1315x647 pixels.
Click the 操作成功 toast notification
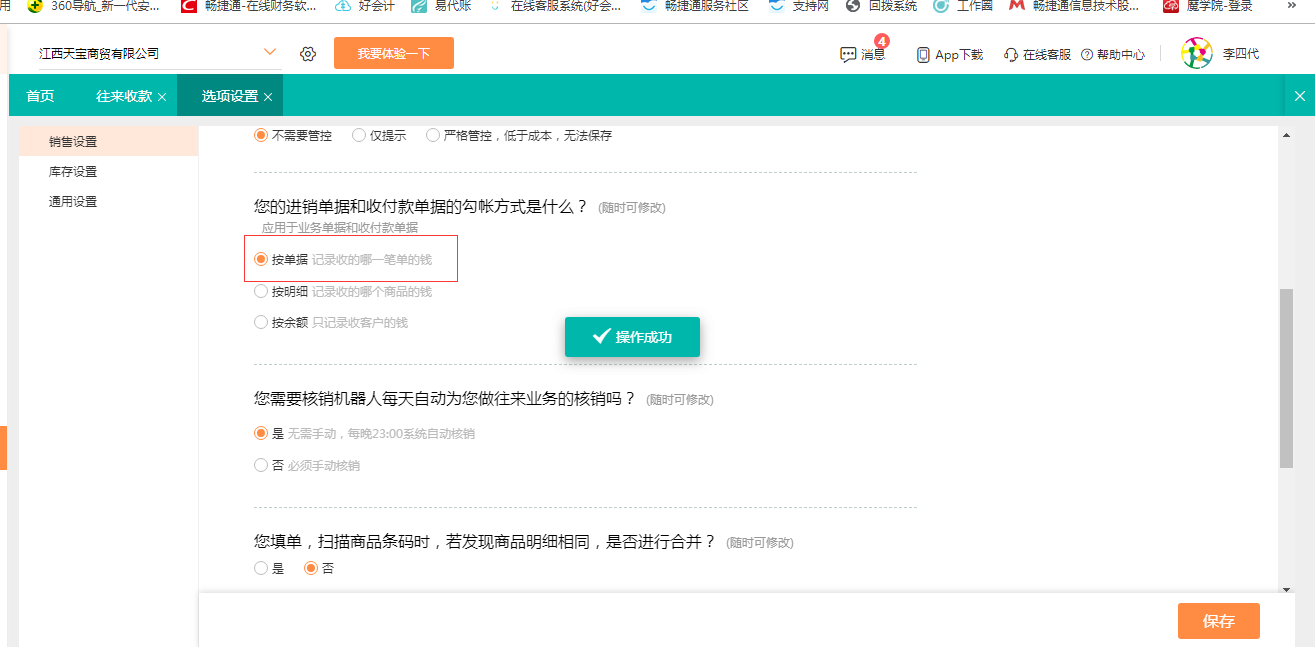(x=632, y=337)
